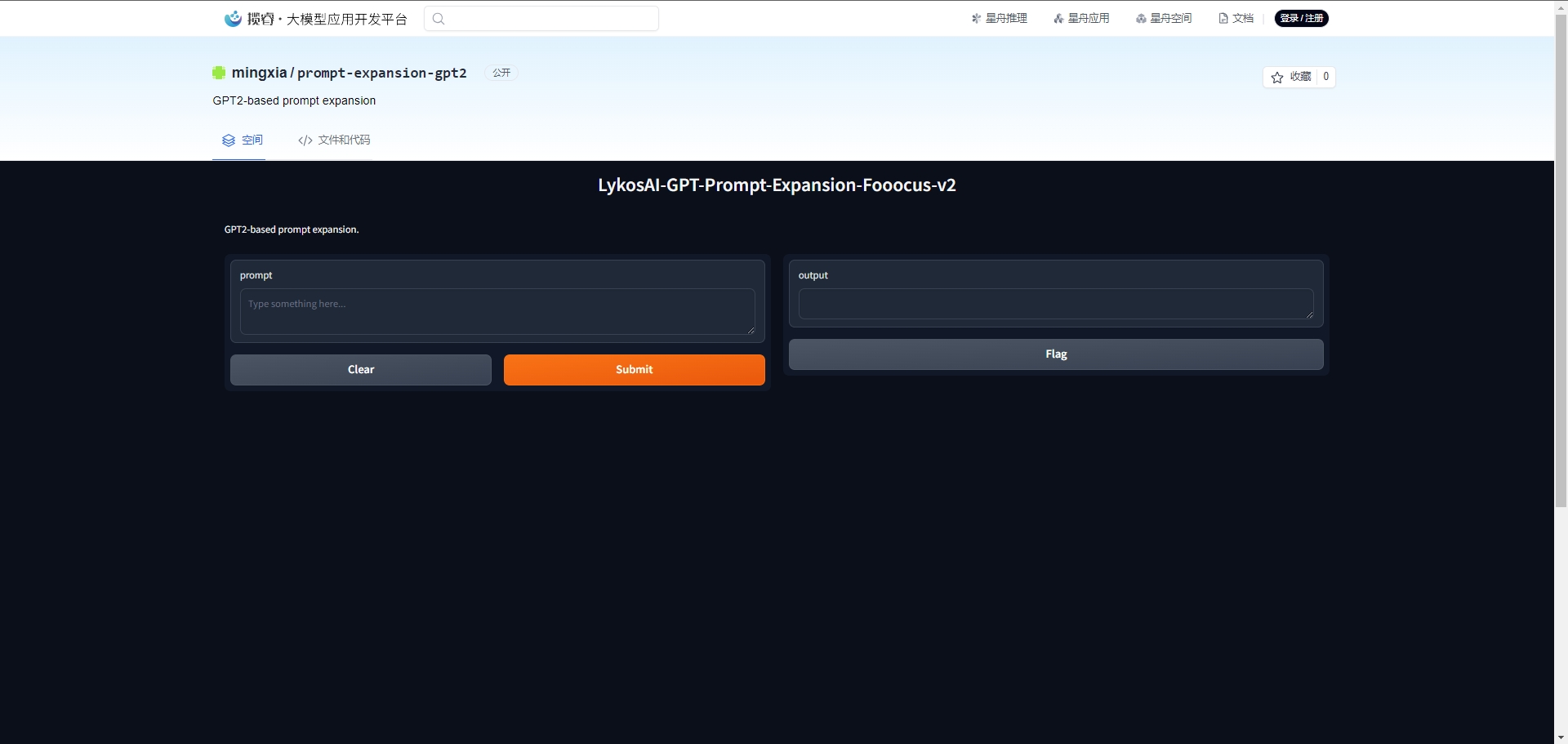
Task: Switch to the 文件和代码 tab
Action: pyautogui.click(x=334, y=140)
